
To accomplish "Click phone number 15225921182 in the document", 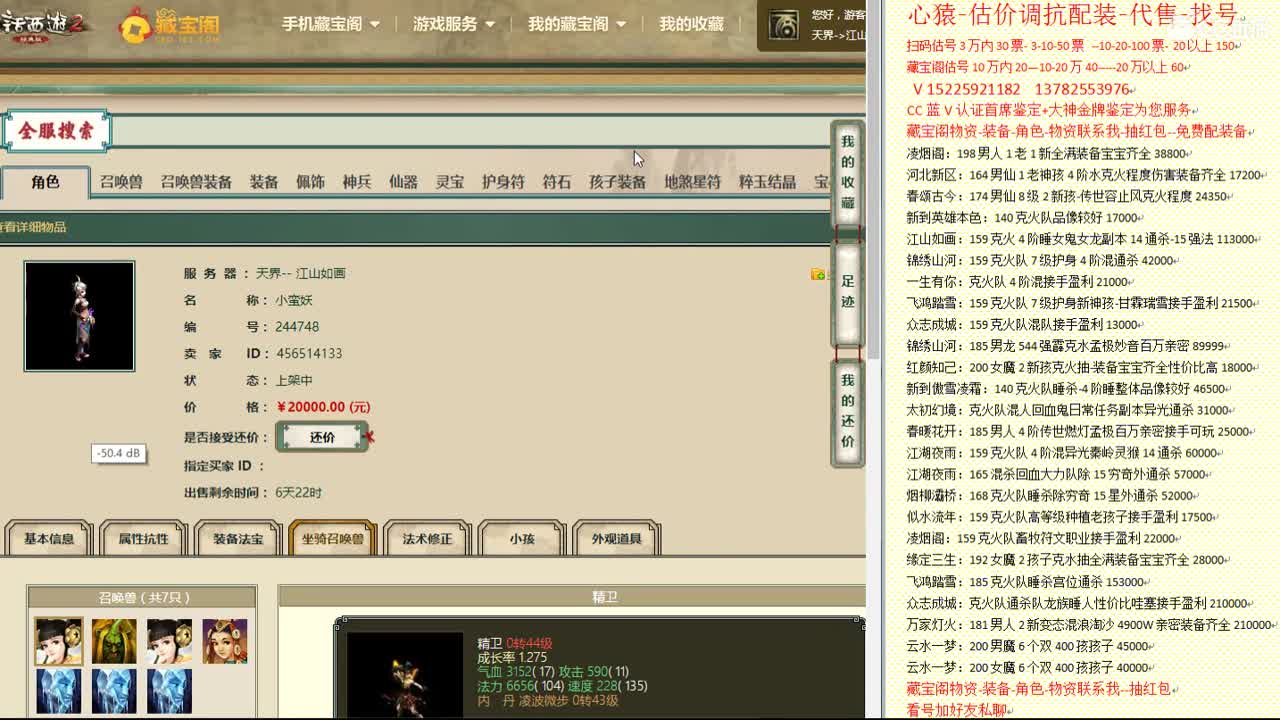I will point(975,89).
